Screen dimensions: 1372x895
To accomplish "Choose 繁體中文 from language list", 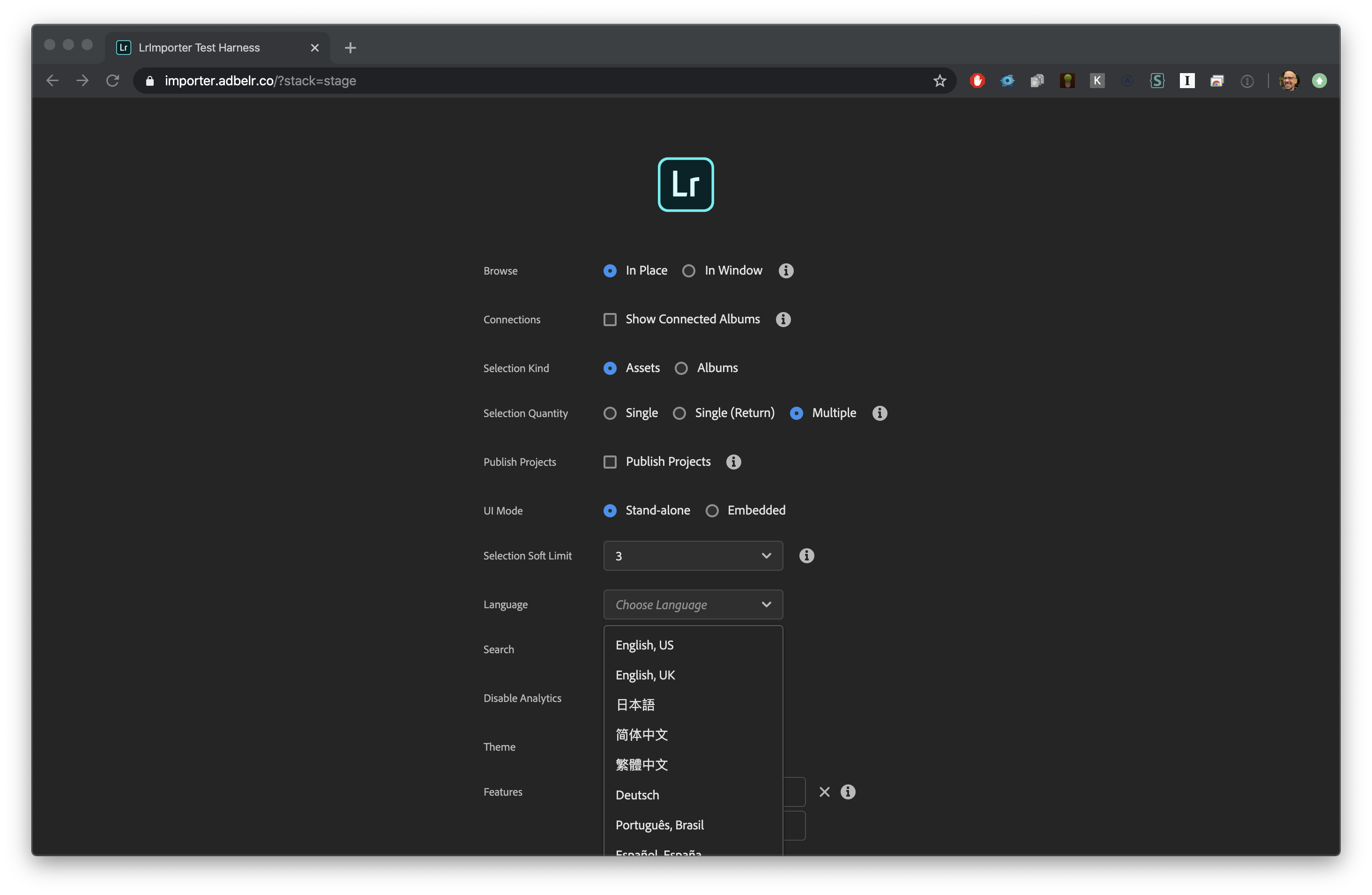I will (x=693, y=765).
